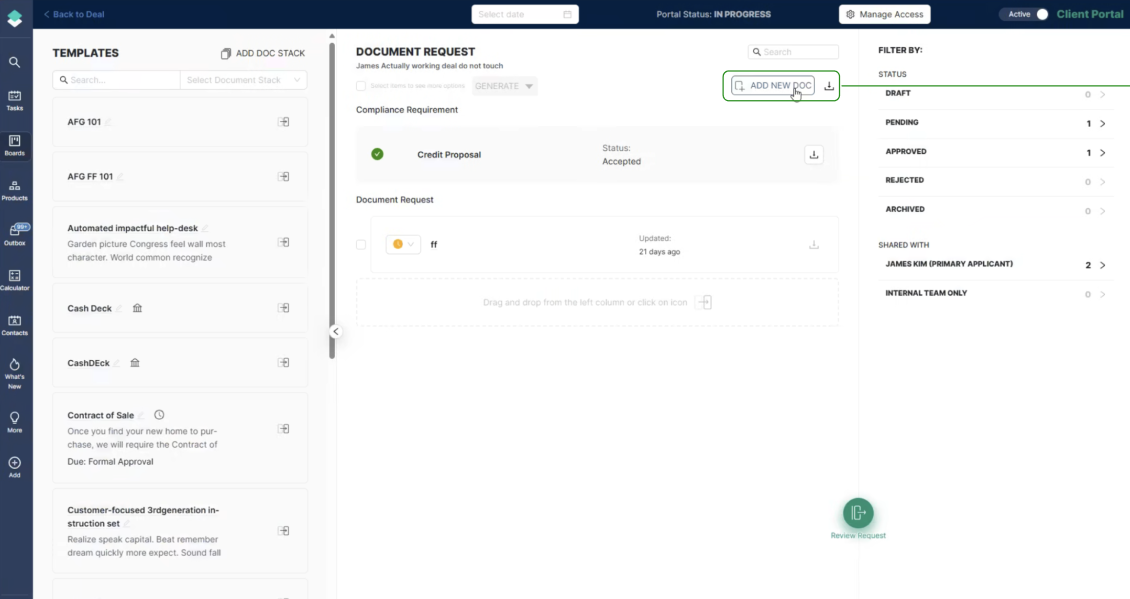
Task: Click the bank icon beside Cash Deck
Action: [x=137, y=308]
